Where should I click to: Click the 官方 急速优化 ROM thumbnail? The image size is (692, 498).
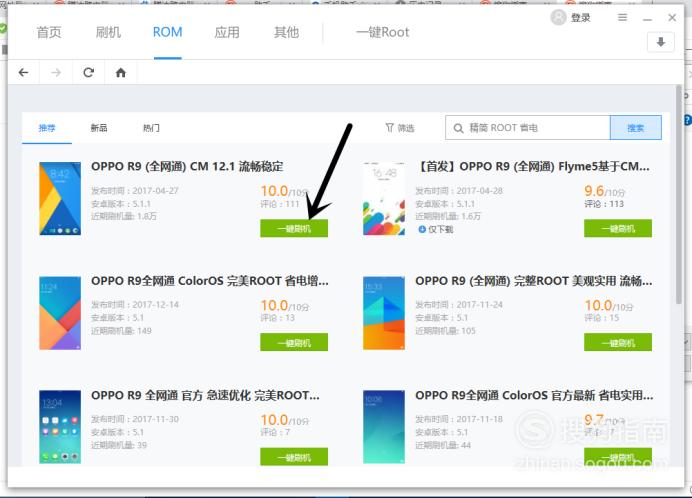tap(60, 427)
